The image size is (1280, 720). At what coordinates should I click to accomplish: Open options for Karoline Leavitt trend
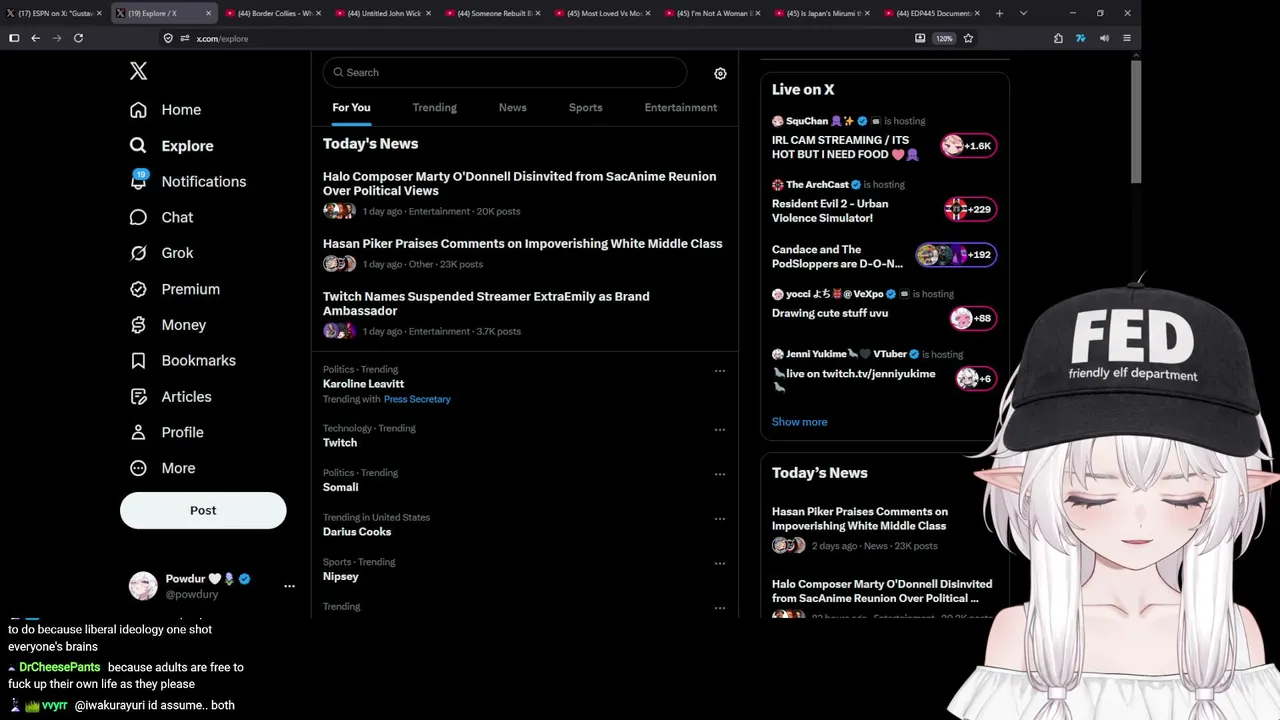coord(719,371)
